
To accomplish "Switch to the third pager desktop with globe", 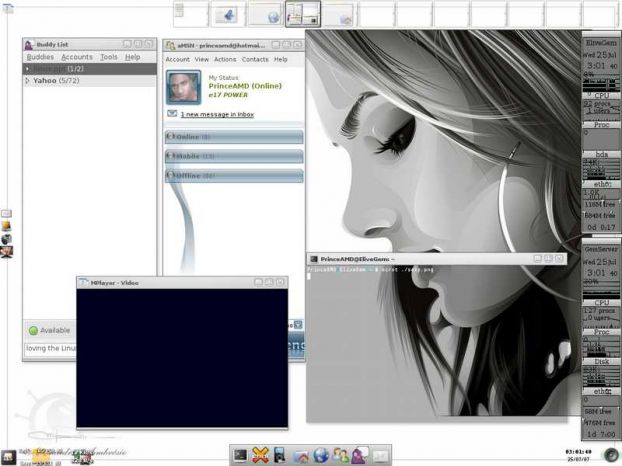I will point(265,14).
